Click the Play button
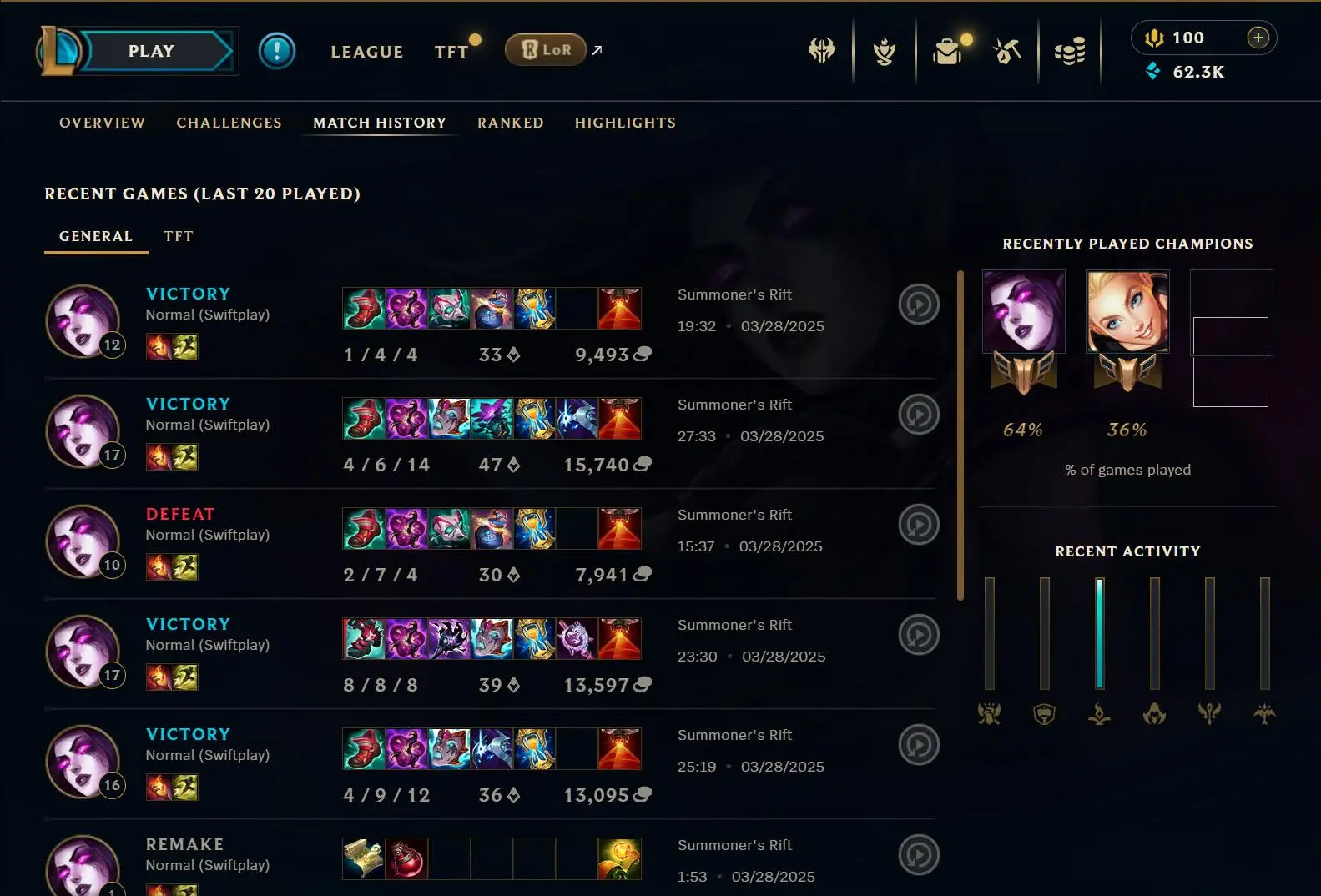 151,51
